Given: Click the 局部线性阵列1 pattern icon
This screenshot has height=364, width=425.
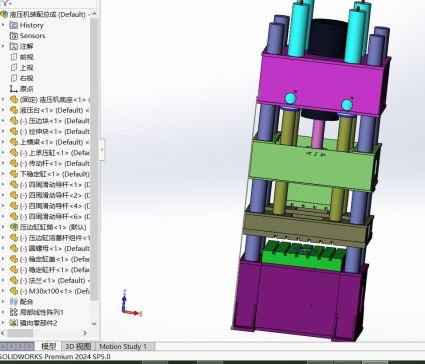Looking at the screenshot, I should pyautogui.click(x=14, y=312).
